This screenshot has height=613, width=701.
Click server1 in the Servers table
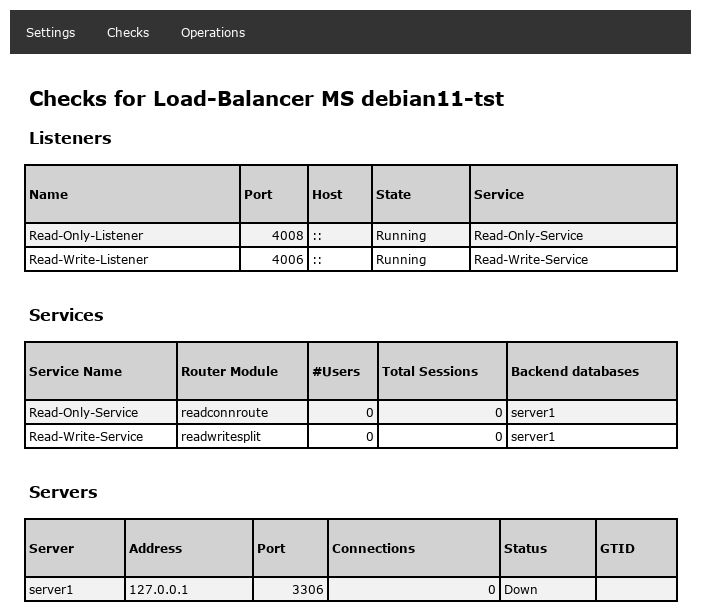pos(51,590)
